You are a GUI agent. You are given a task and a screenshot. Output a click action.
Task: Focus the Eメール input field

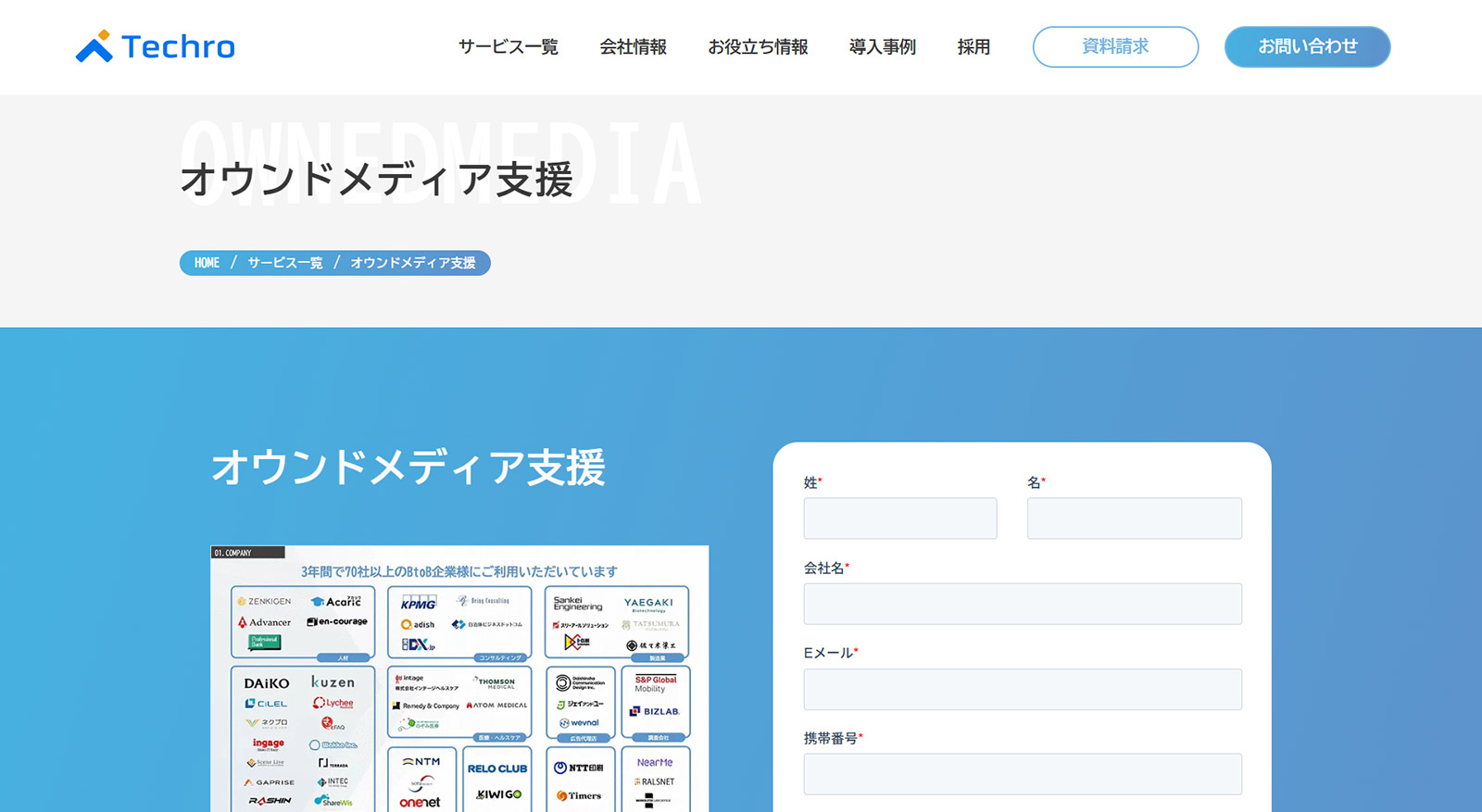[x=1023, y=689]
